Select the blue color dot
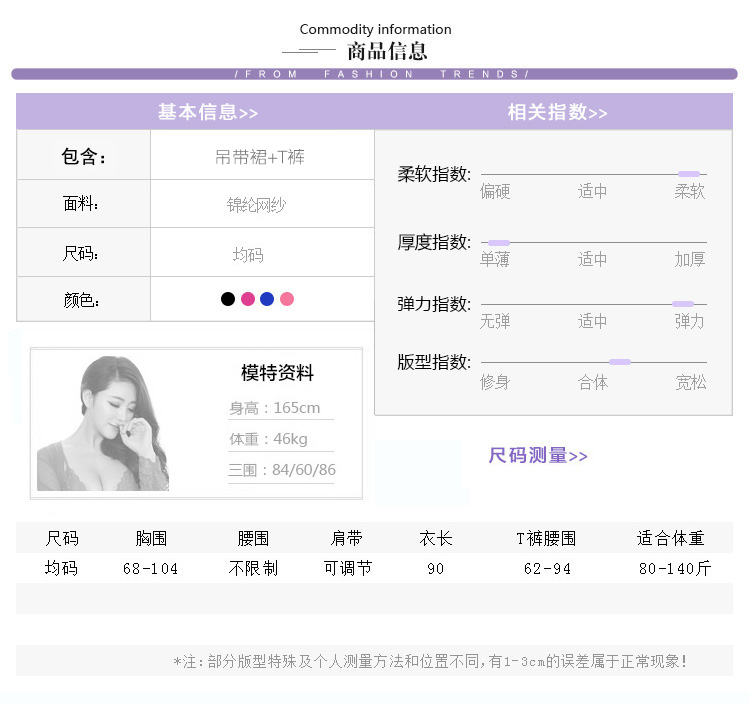Image resolution: width=750 pixels, height=703 pixels. [267, 299]
